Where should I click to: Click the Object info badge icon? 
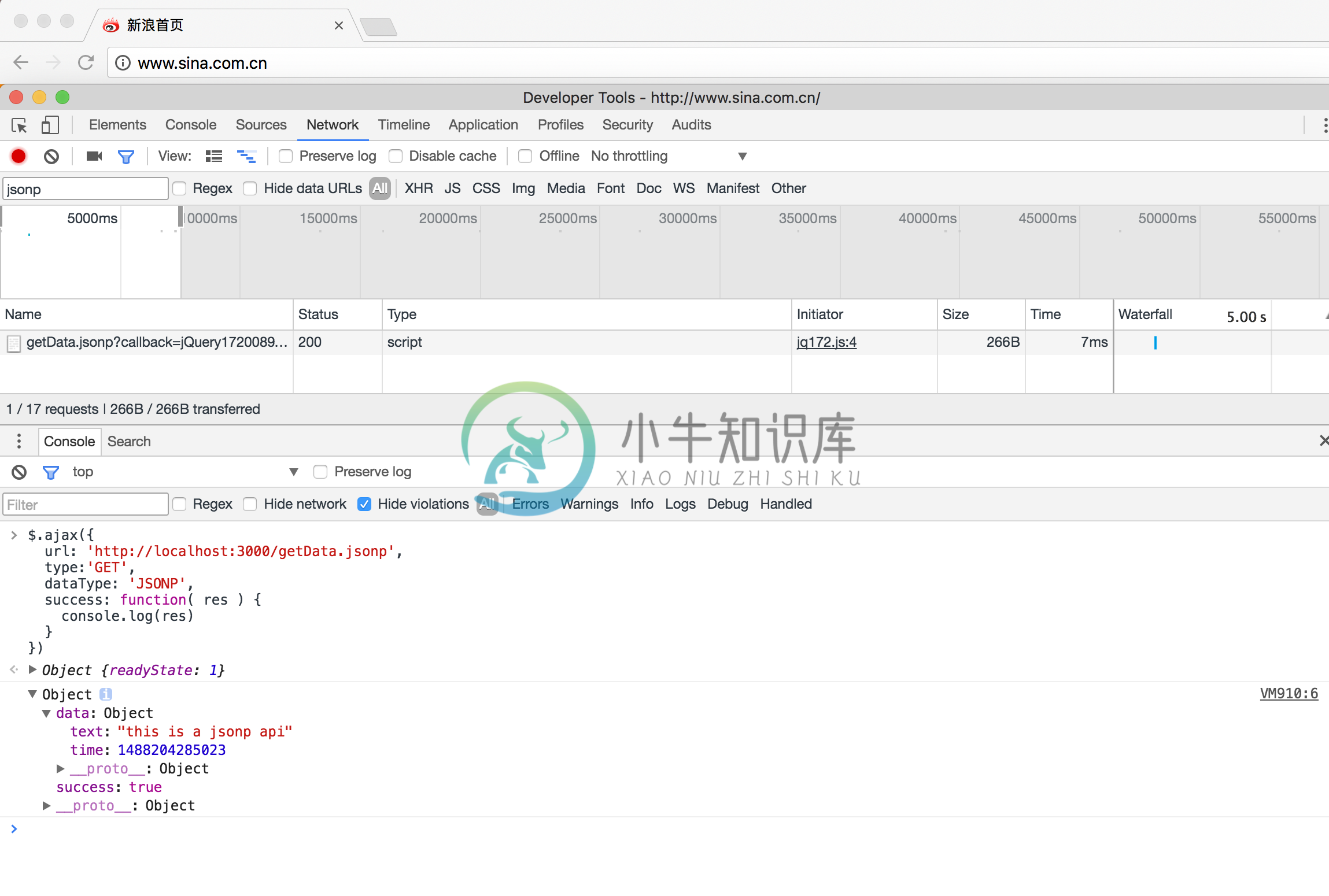(x=106, y=694)
